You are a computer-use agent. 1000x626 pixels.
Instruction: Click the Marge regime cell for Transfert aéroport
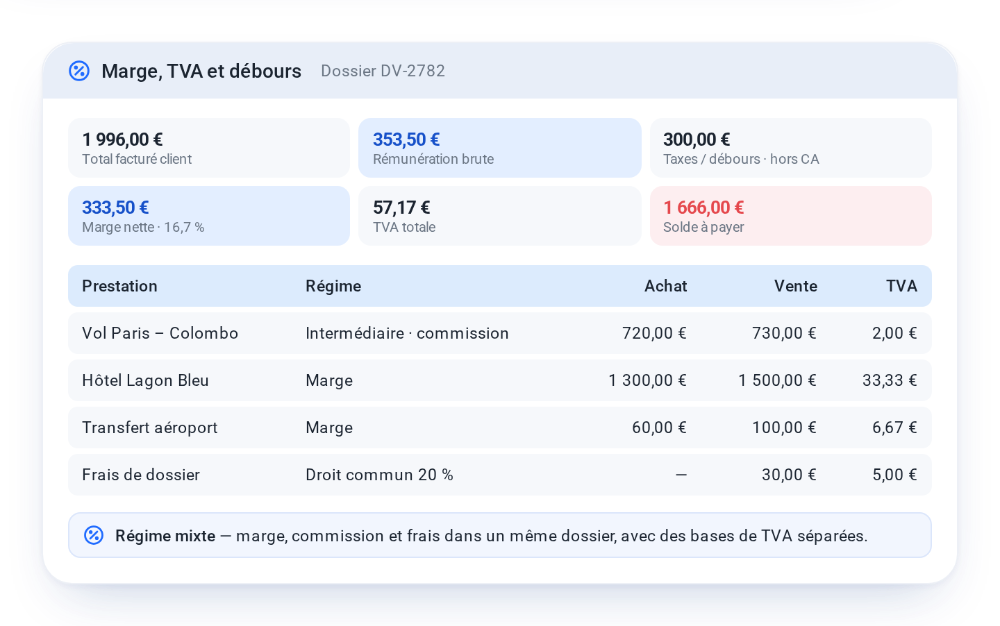coord(329,428)
